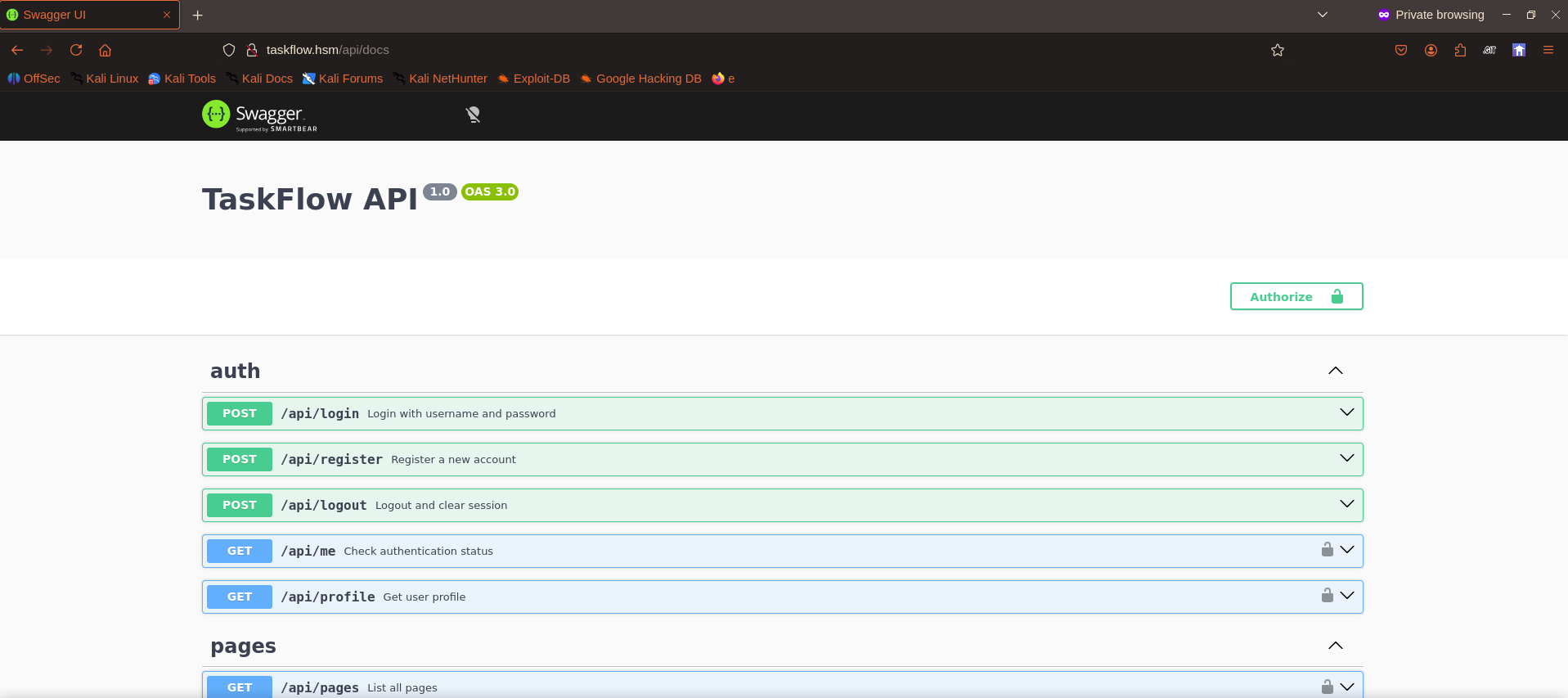Open a new browser tab
The width and height of the screenshot is (1568, 698).
click(x=198, y=15)
